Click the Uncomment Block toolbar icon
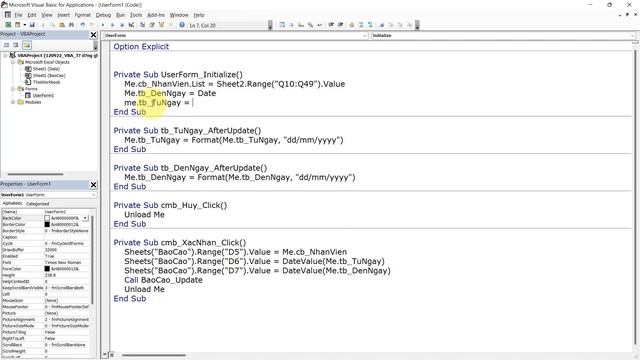 pos(371,25)
